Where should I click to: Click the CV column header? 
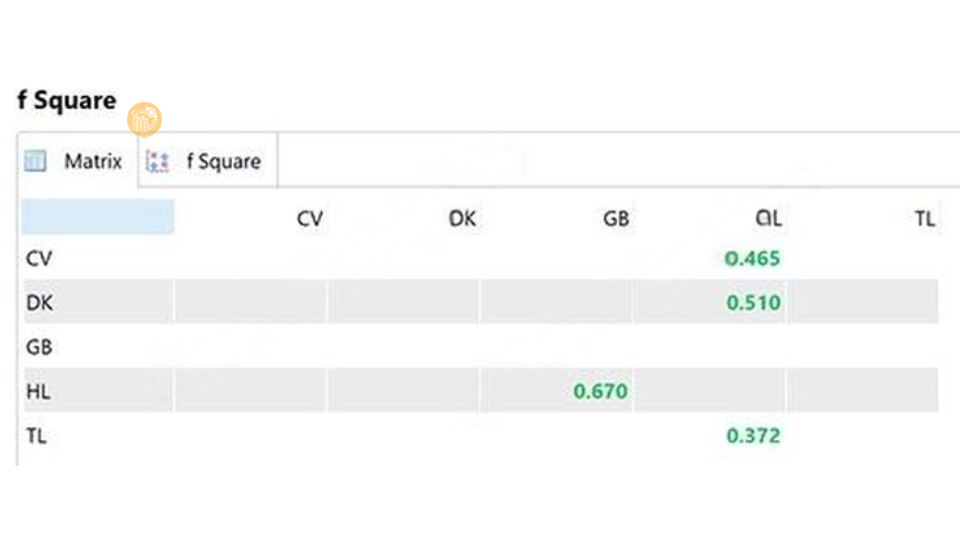[x=310, y=219]
